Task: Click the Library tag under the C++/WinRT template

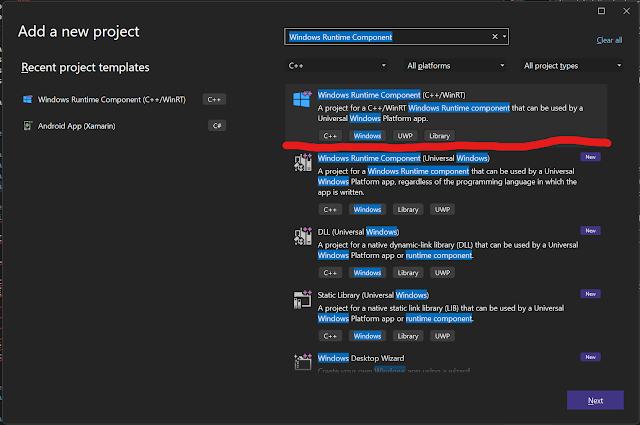Action: (x=440, y=136)
